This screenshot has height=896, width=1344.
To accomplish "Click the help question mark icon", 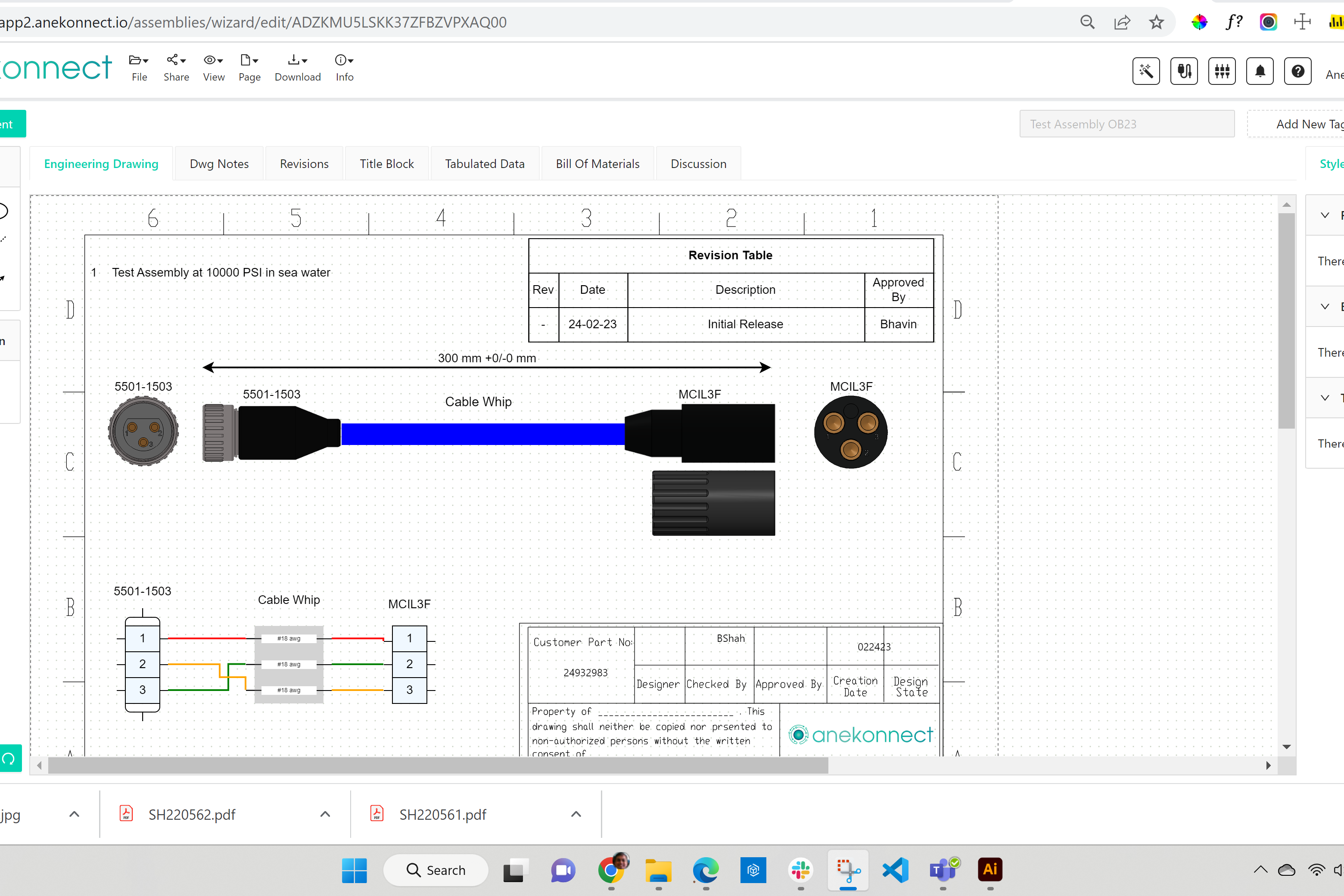I will click(1298, 72).
